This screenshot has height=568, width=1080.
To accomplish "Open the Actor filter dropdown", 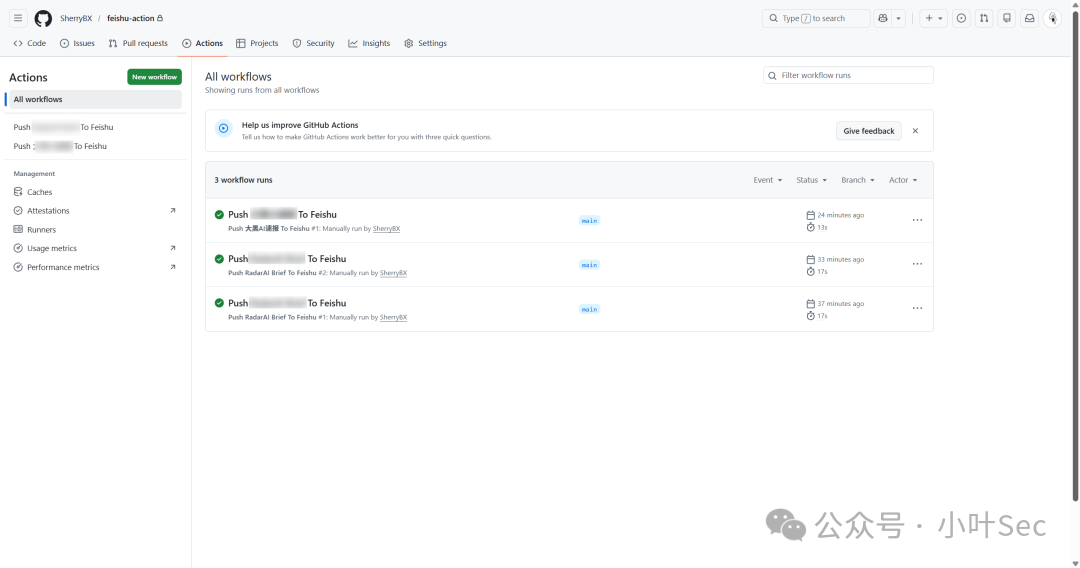I will pos(903,180).
